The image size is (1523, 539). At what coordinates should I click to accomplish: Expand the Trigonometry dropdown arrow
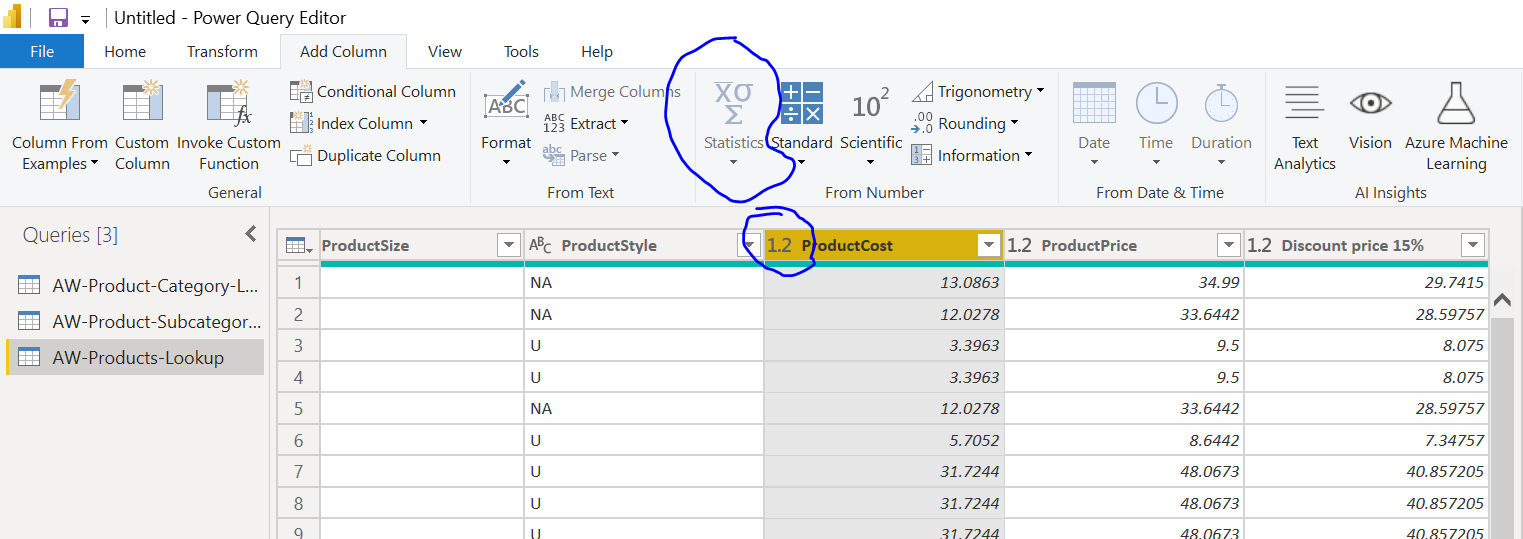pyautogui.click(x=1040, y=91)
